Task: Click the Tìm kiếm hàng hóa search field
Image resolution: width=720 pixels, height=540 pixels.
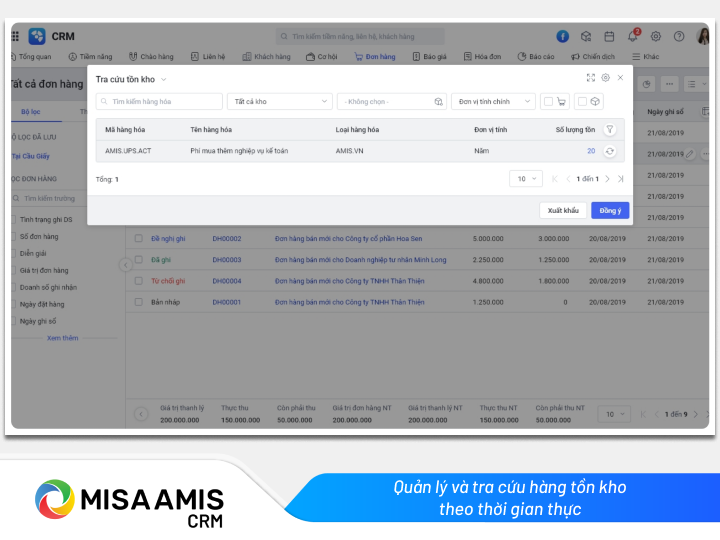Action: tap(159, 101)
